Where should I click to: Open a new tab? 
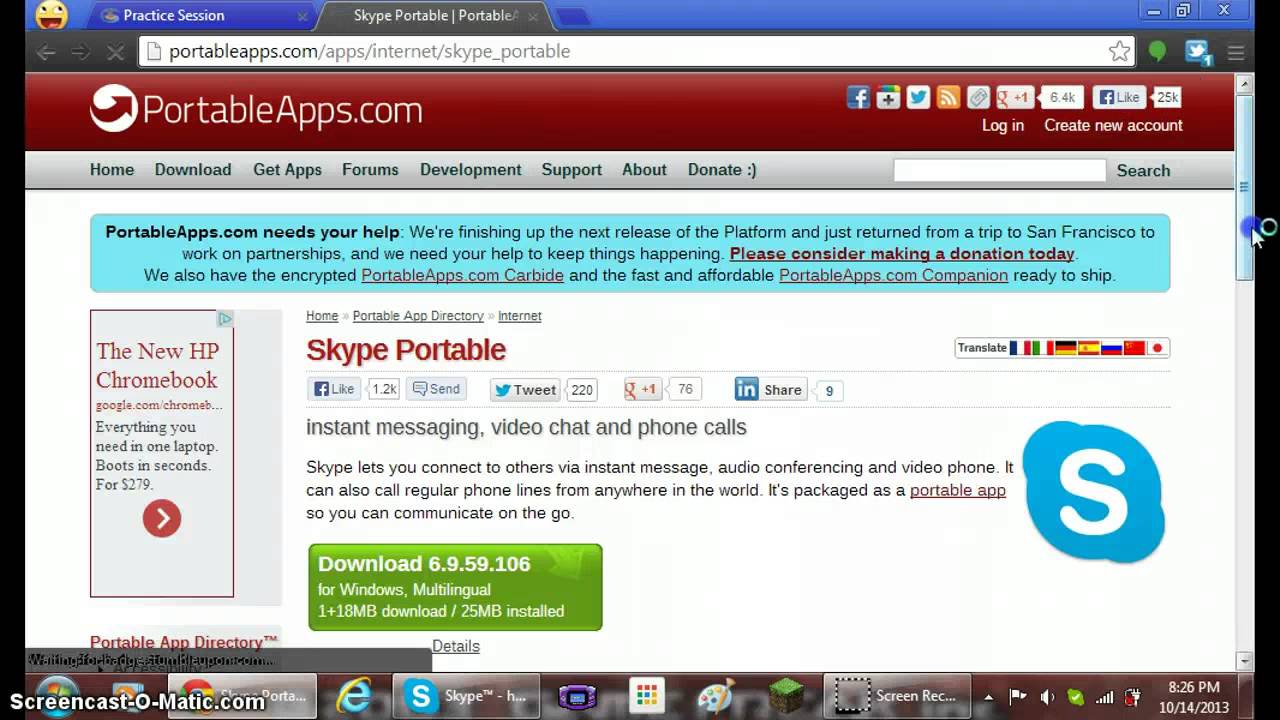tap(572, 15)
